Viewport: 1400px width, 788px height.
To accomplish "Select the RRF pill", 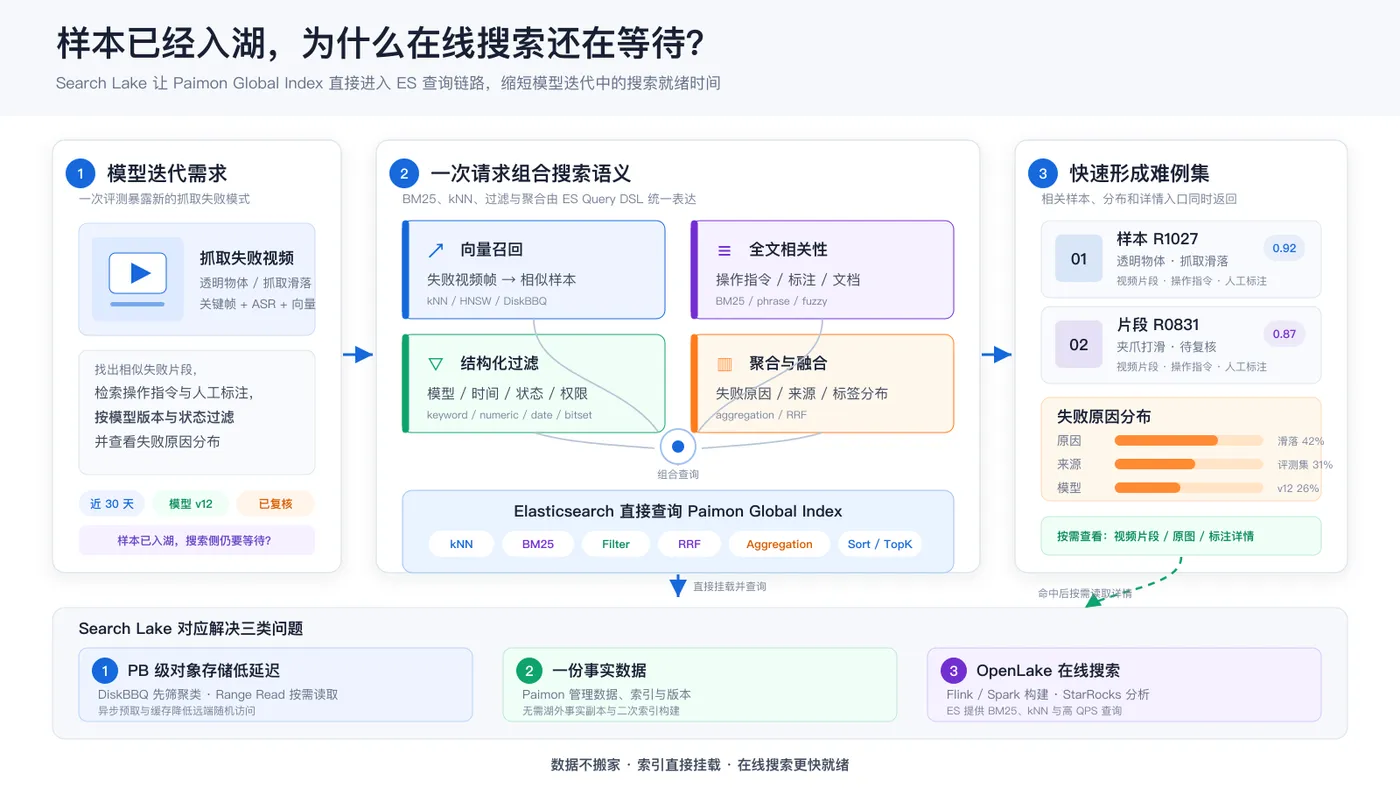I will click(x=689, y=544).
